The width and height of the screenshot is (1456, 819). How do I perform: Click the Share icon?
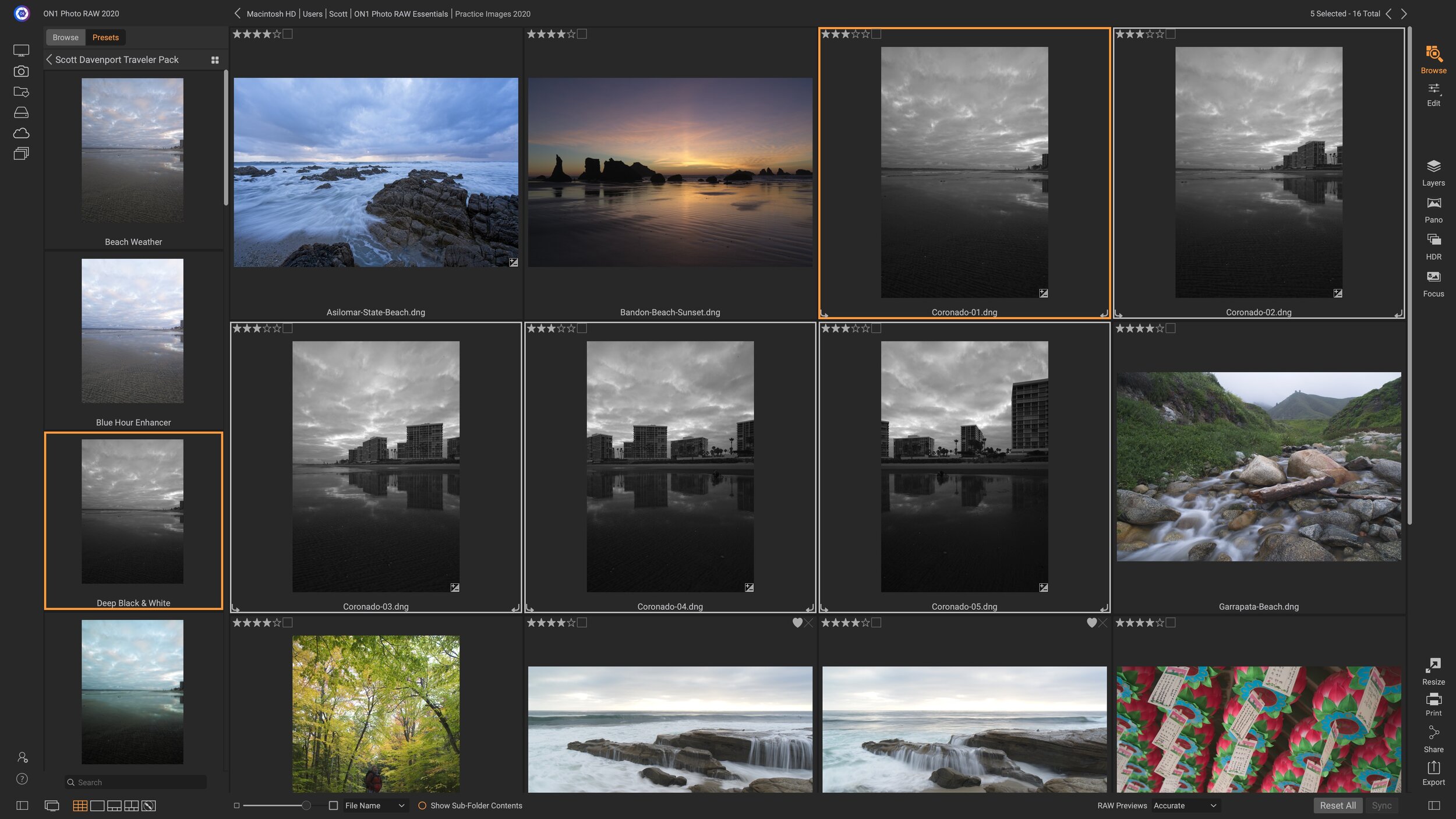tap(1433, 732)
